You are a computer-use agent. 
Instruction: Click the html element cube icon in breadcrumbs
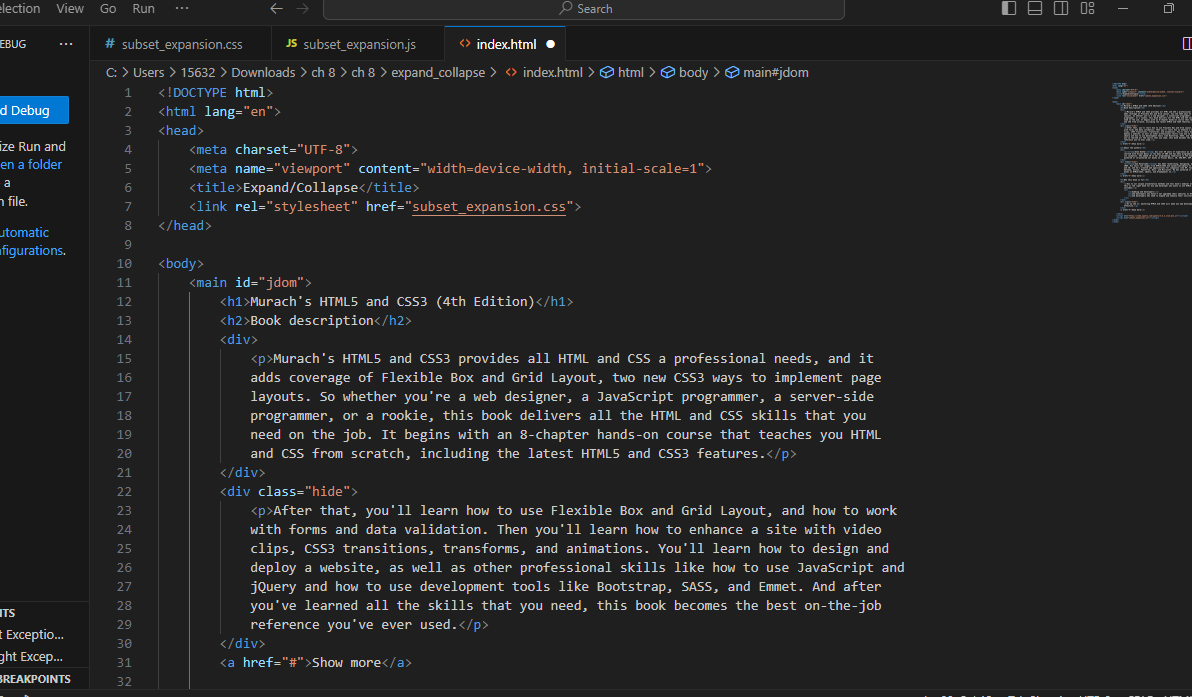[607, 72]
